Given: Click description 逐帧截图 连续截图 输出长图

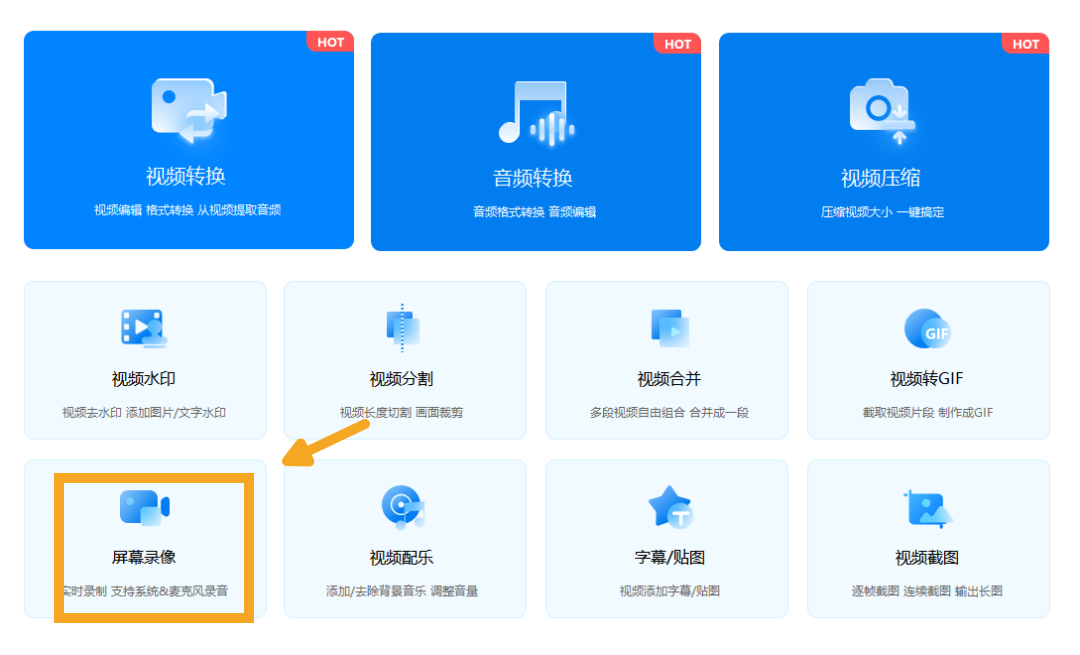Looking at the screenshot, I should 927,591.
